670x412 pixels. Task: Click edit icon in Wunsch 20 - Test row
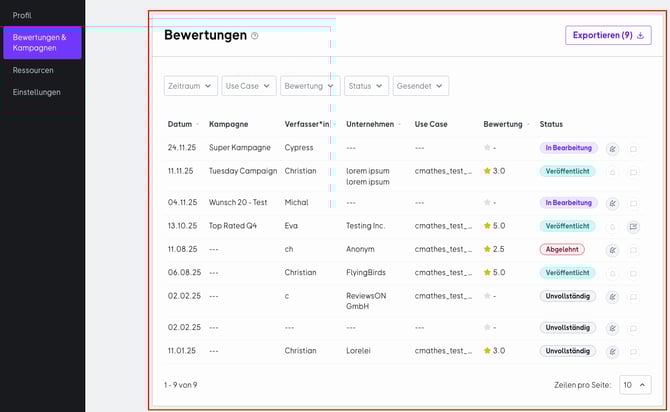coord(612,203)
